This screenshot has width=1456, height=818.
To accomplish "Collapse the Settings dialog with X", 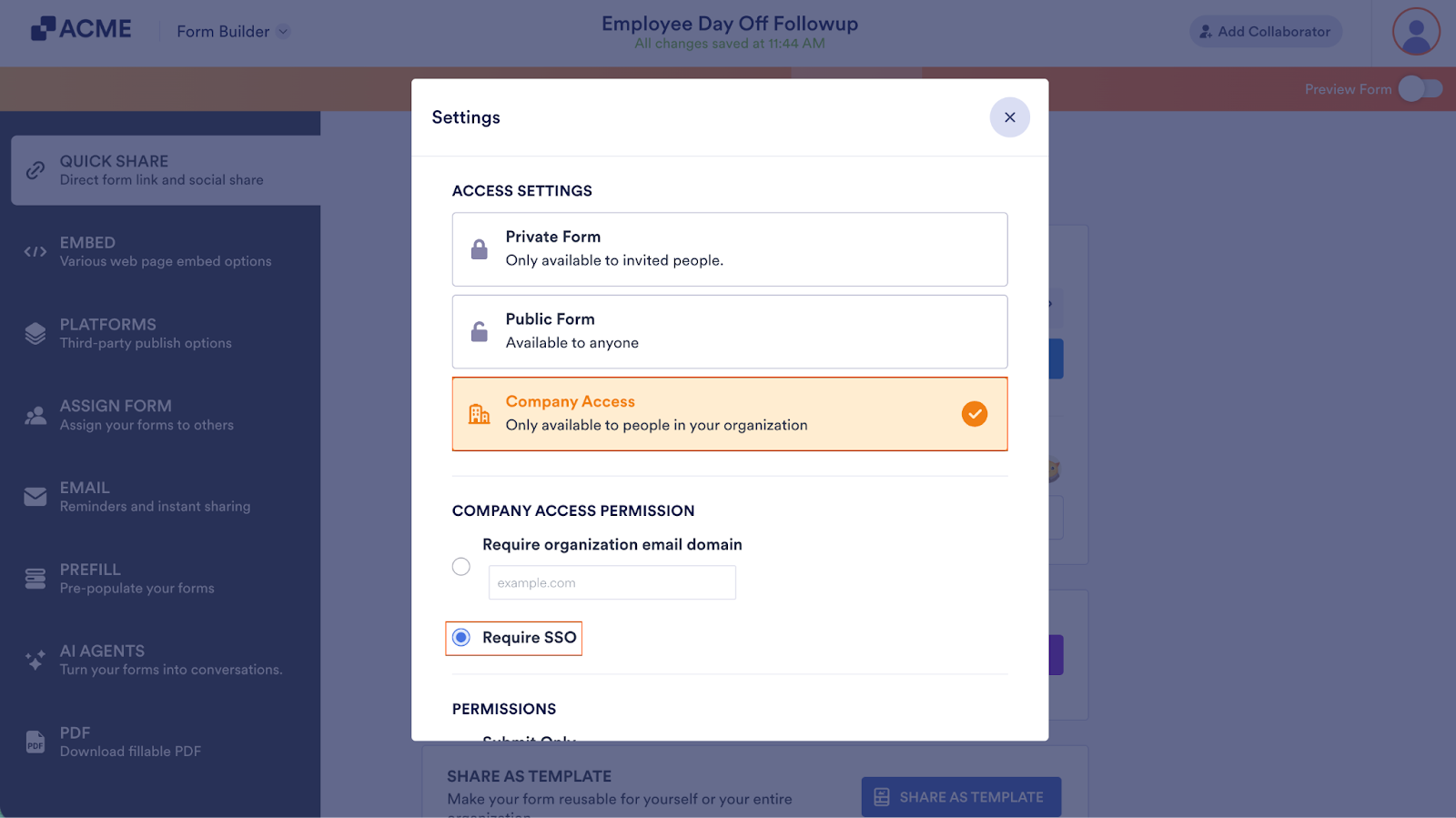I will [1009, 116].
